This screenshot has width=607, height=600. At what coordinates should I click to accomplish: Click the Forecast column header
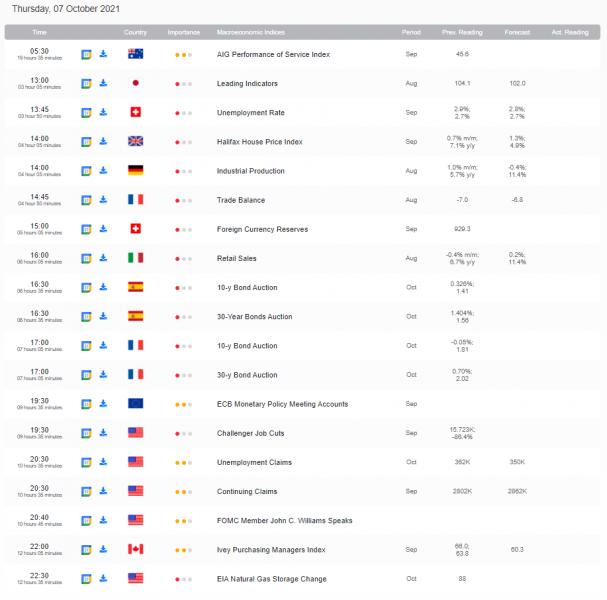pyautogui.click(x=517, y=32)
